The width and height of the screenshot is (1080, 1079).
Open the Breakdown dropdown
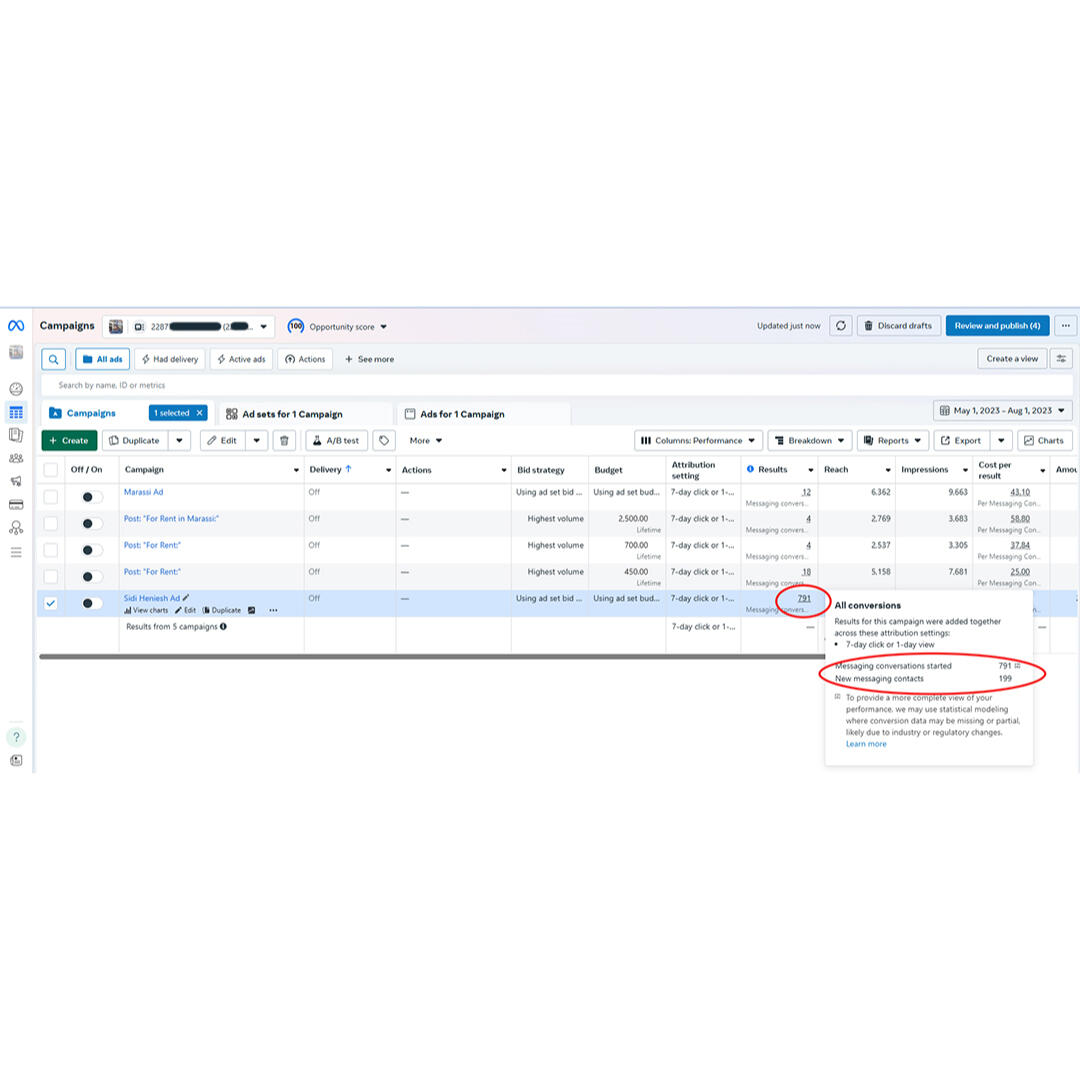tap(810, 441)
